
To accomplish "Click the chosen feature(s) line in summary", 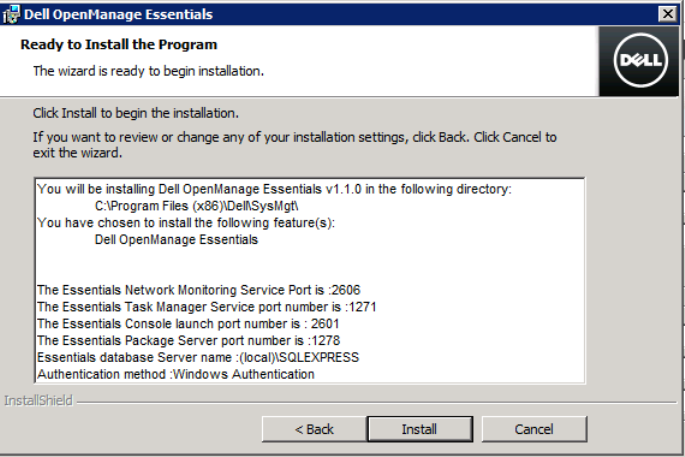I will pos(186,223).
